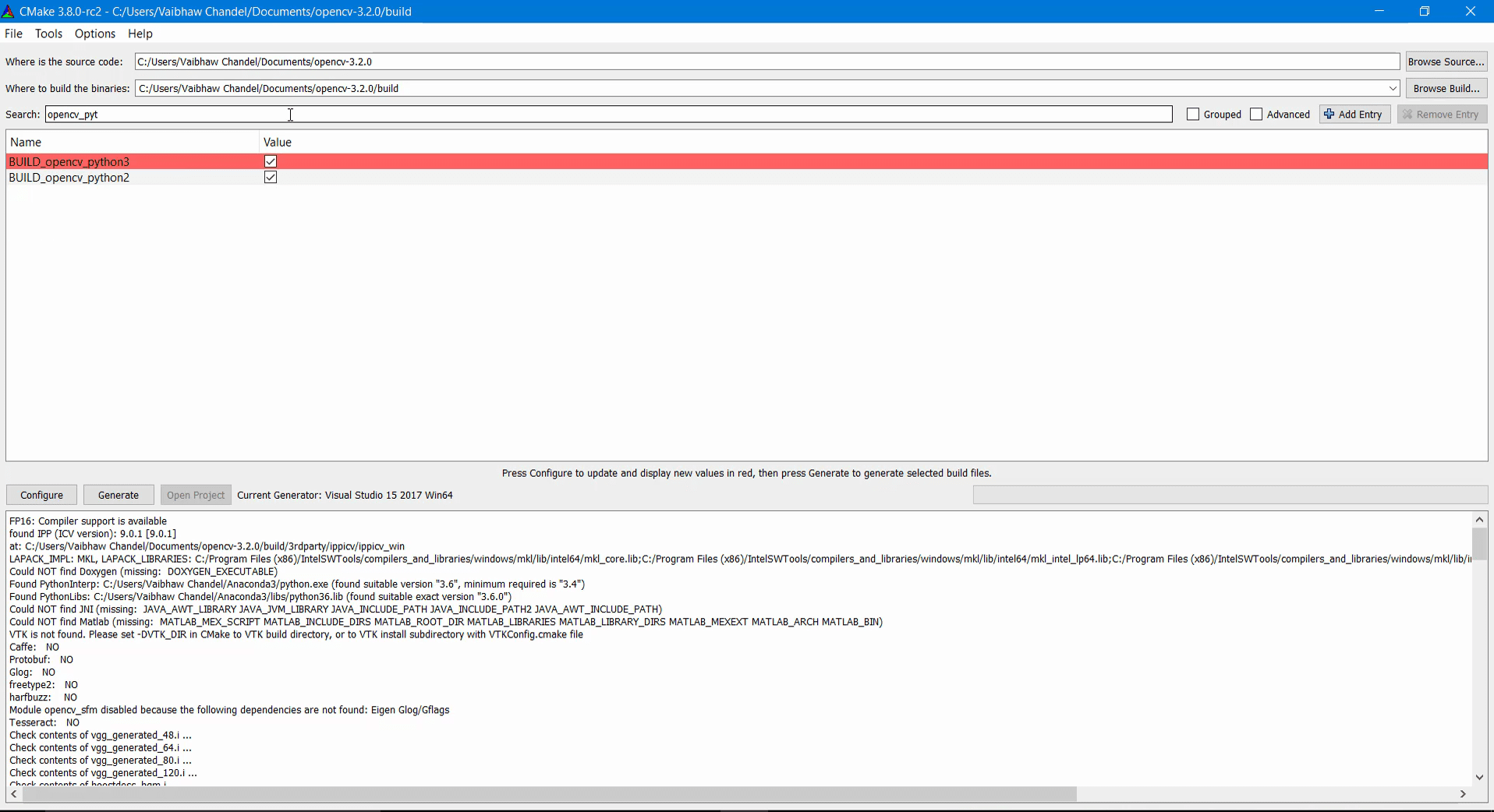The height and width of the screenshot is (812, 1494).
Task: Click the scroll up arrow in output log
Action: [x=1479, y=519]
